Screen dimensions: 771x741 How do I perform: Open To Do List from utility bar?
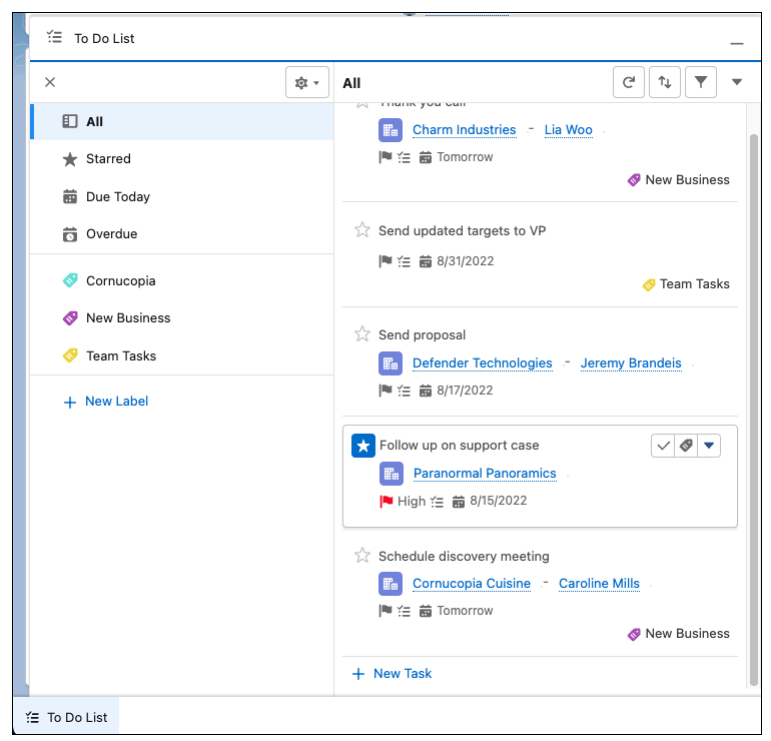[67, 717]
